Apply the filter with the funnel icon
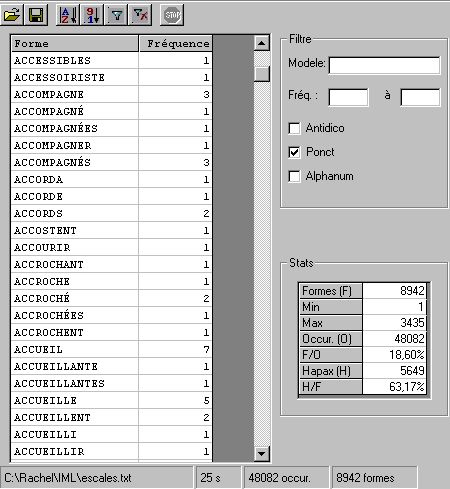450x489 pixels. [116, 15]
